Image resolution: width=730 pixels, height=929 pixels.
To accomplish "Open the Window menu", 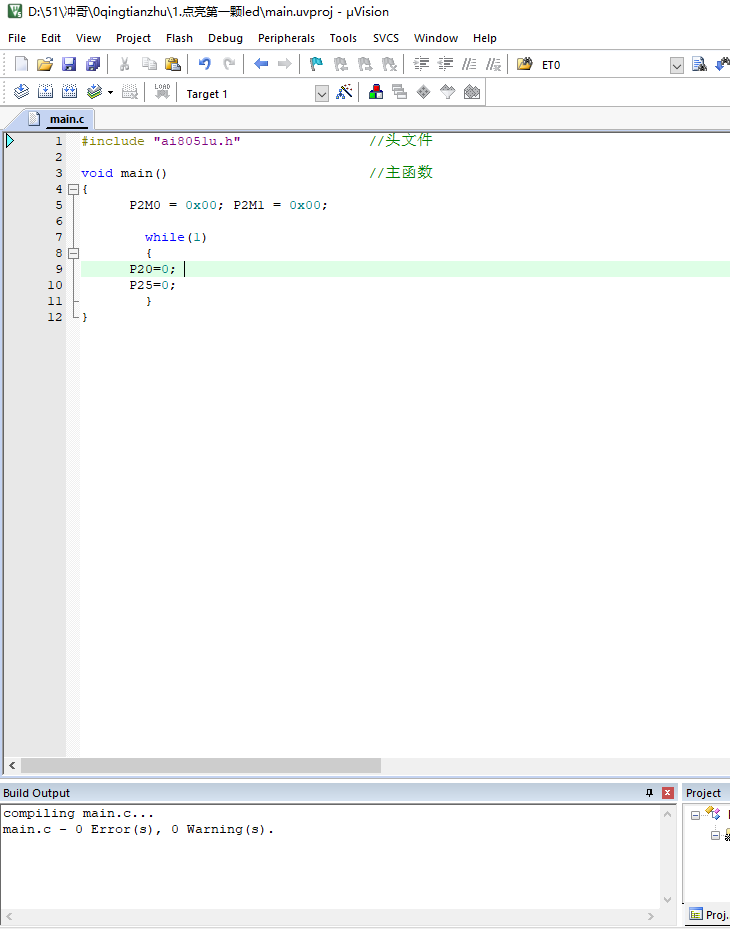I will coord(436,38).
